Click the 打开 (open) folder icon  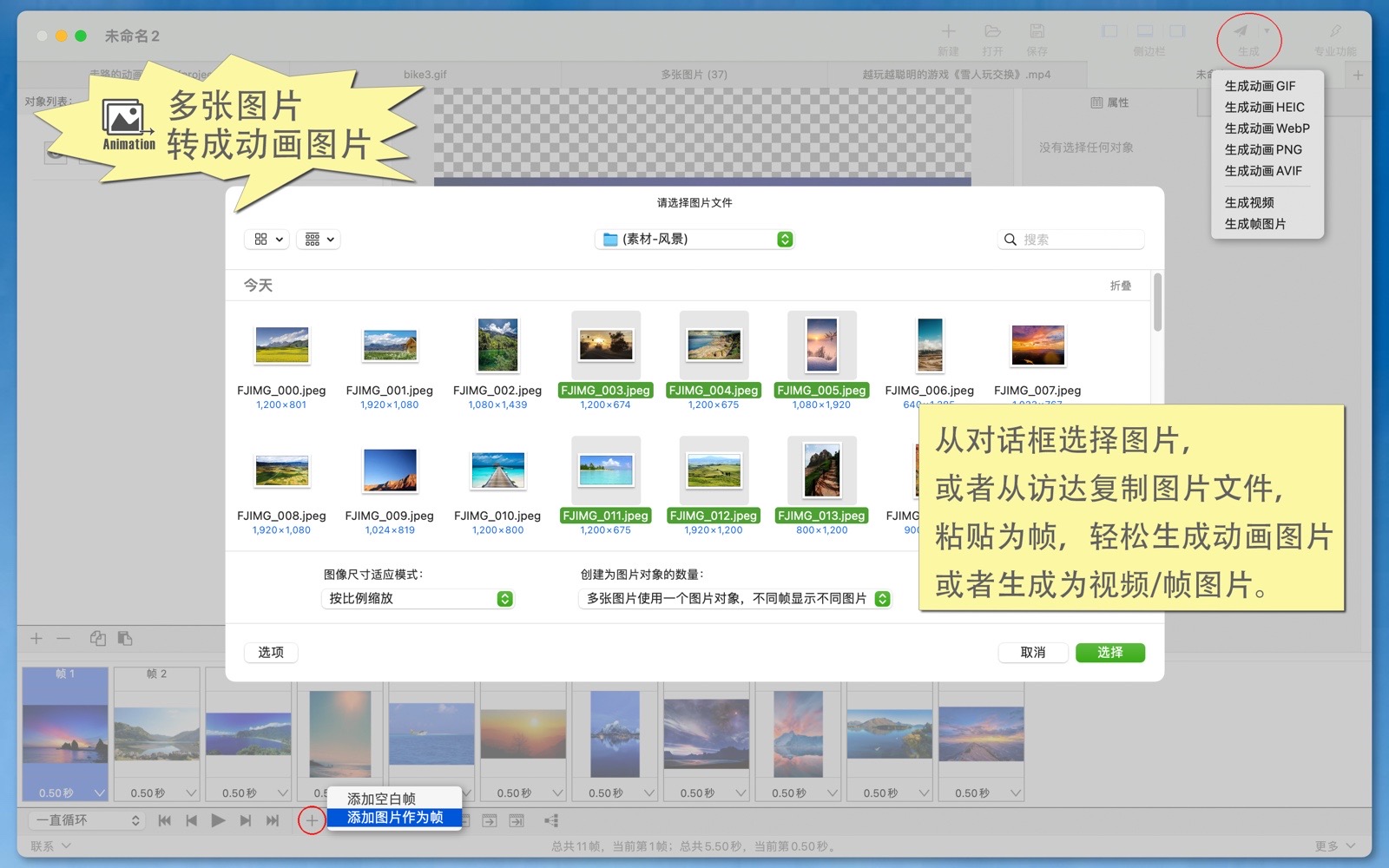(x=992, y=32)
